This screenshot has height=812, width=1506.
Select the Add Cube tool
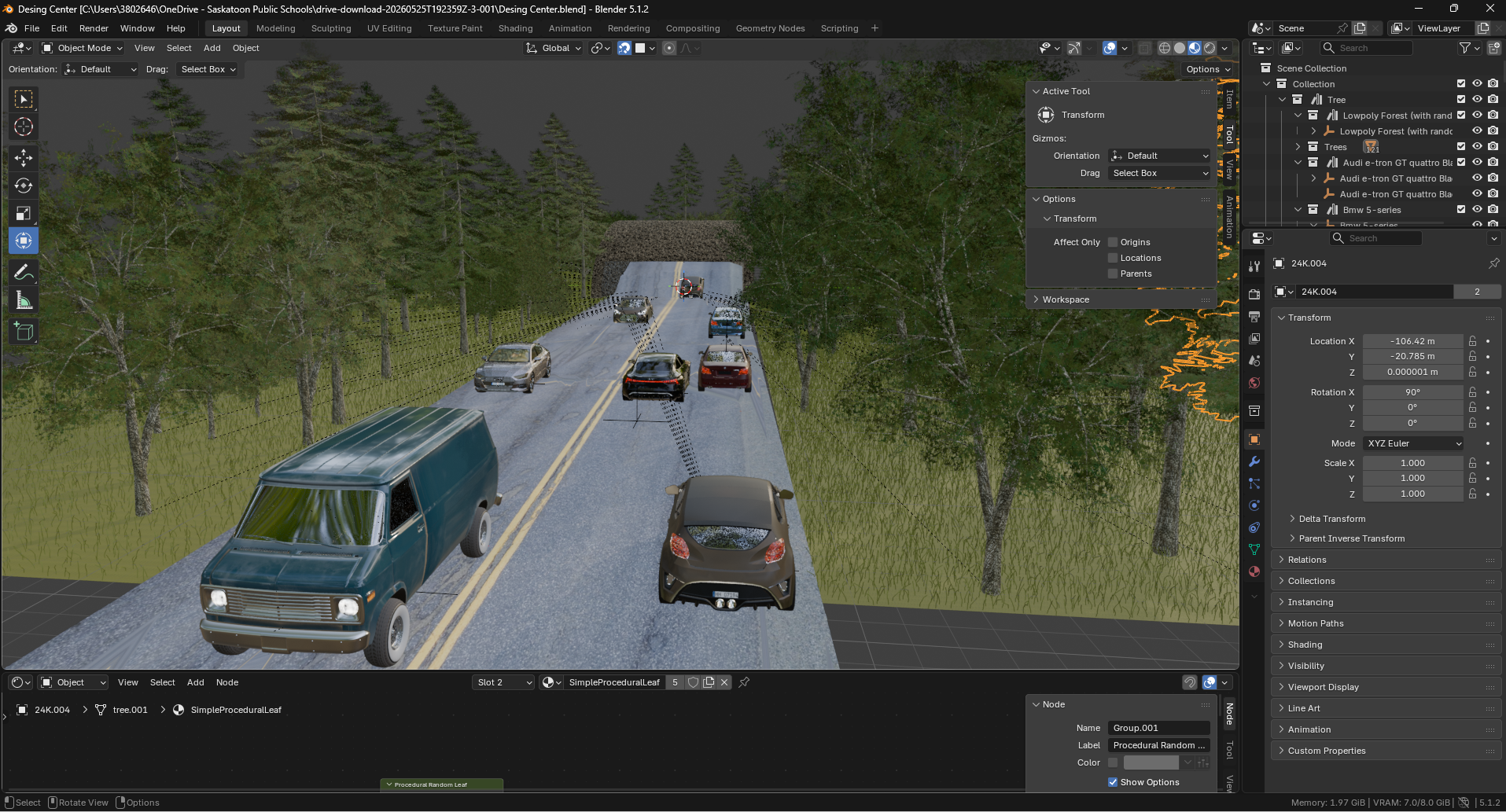tap(24, 331)
